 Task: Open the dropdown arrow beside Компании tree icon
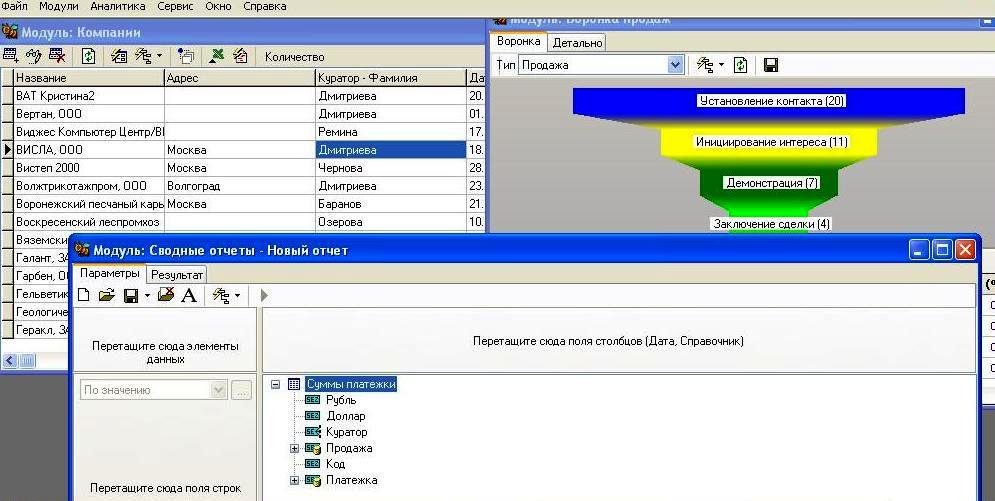[x=159, y=56]
